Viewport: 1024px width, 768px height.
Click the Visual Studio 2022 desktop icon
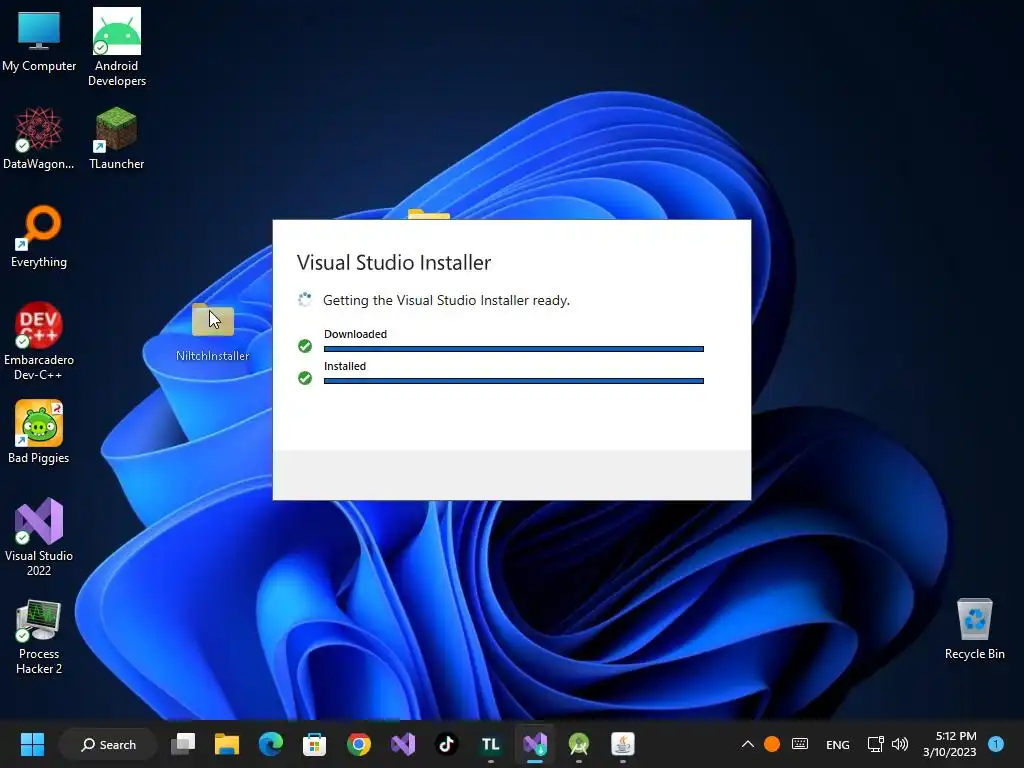coord(39,537)
